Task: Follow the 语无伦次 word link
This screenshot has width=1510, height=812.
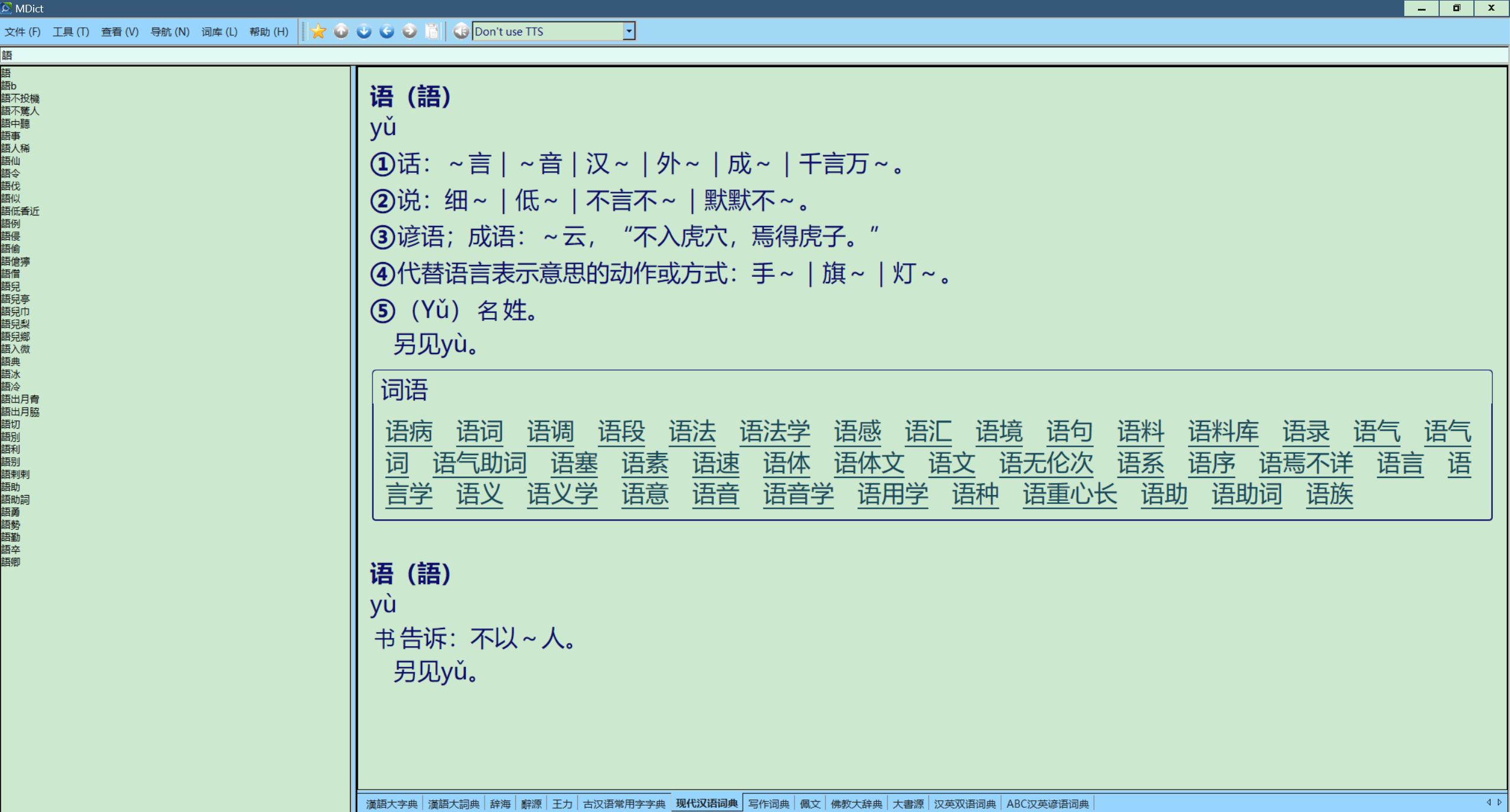Action: [1045, 463]
